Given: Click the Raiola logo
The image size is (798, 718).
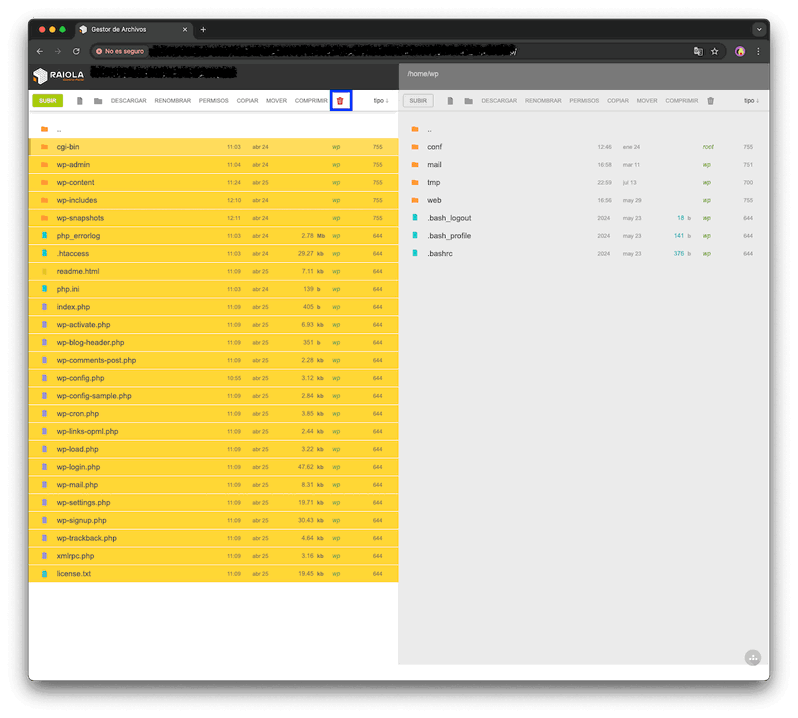Looking at the screenshot, I should [x=58, y=75].
